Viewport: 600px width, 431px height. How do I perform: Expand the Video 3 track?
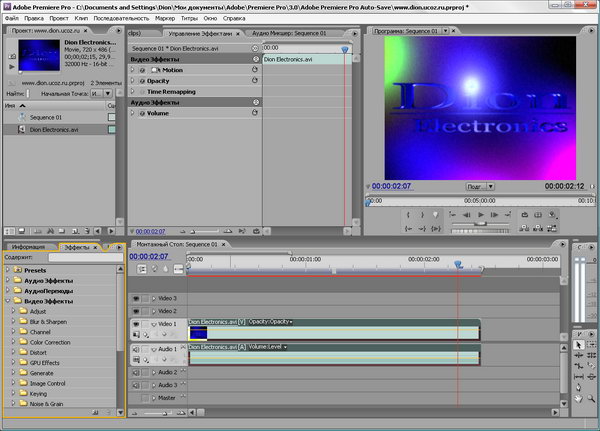tap(154, 298)
